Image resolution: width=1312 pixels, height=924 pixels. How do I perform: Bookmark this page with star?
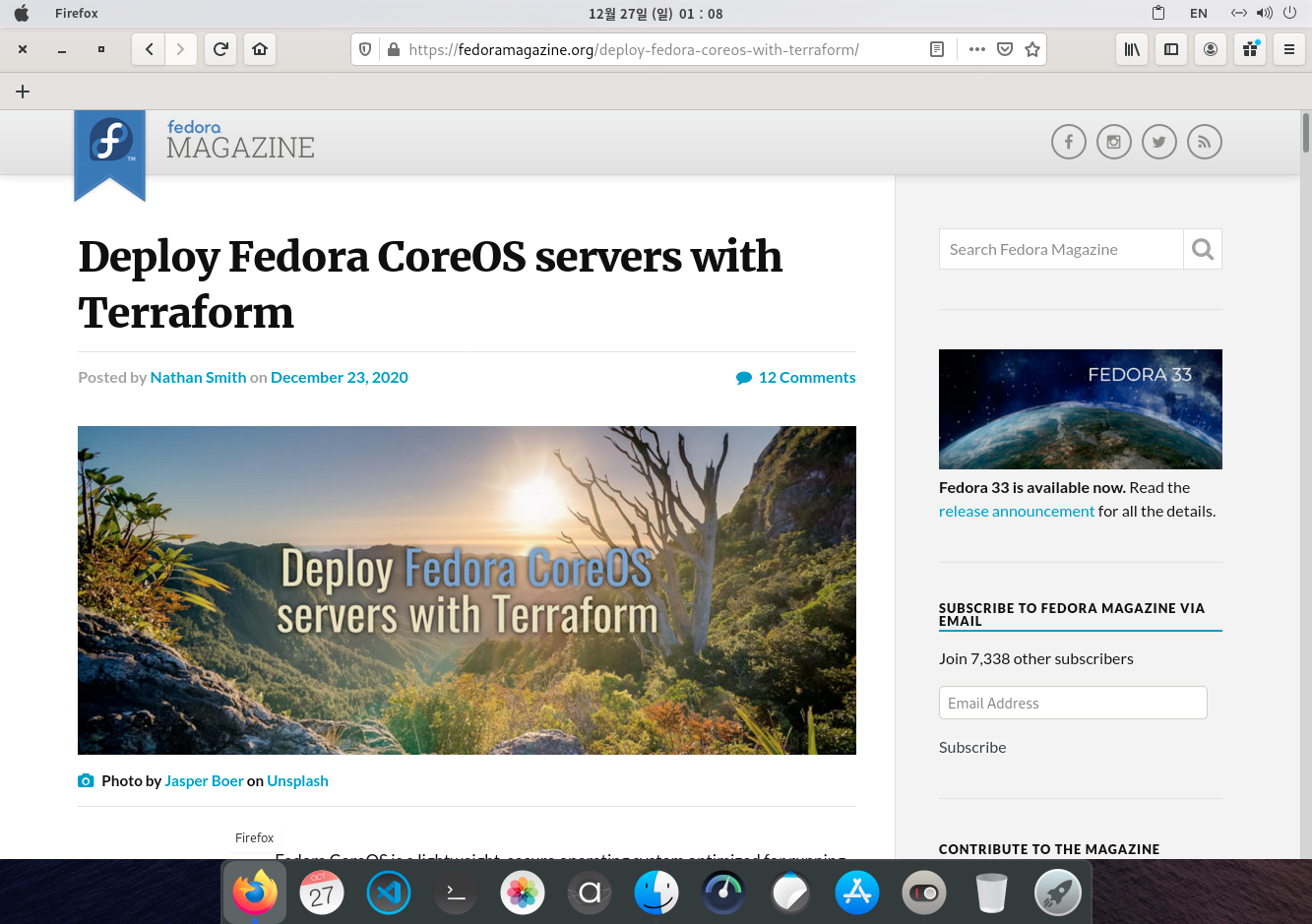pyautogui.click(x=1032, y=49)
